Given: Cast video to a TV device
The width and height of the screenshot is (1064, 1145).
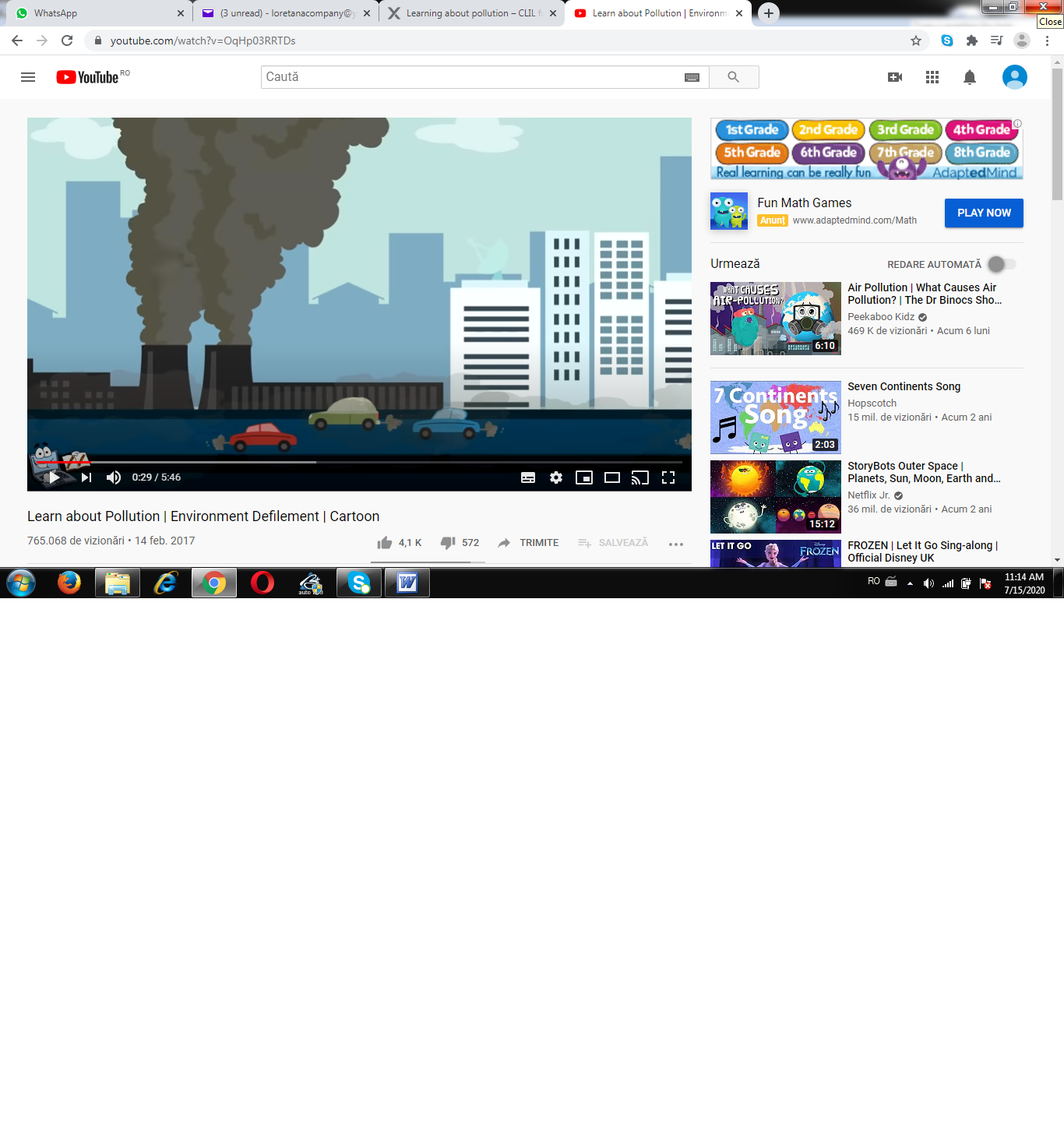Looking at the screenshot, I should coord(640,477).
